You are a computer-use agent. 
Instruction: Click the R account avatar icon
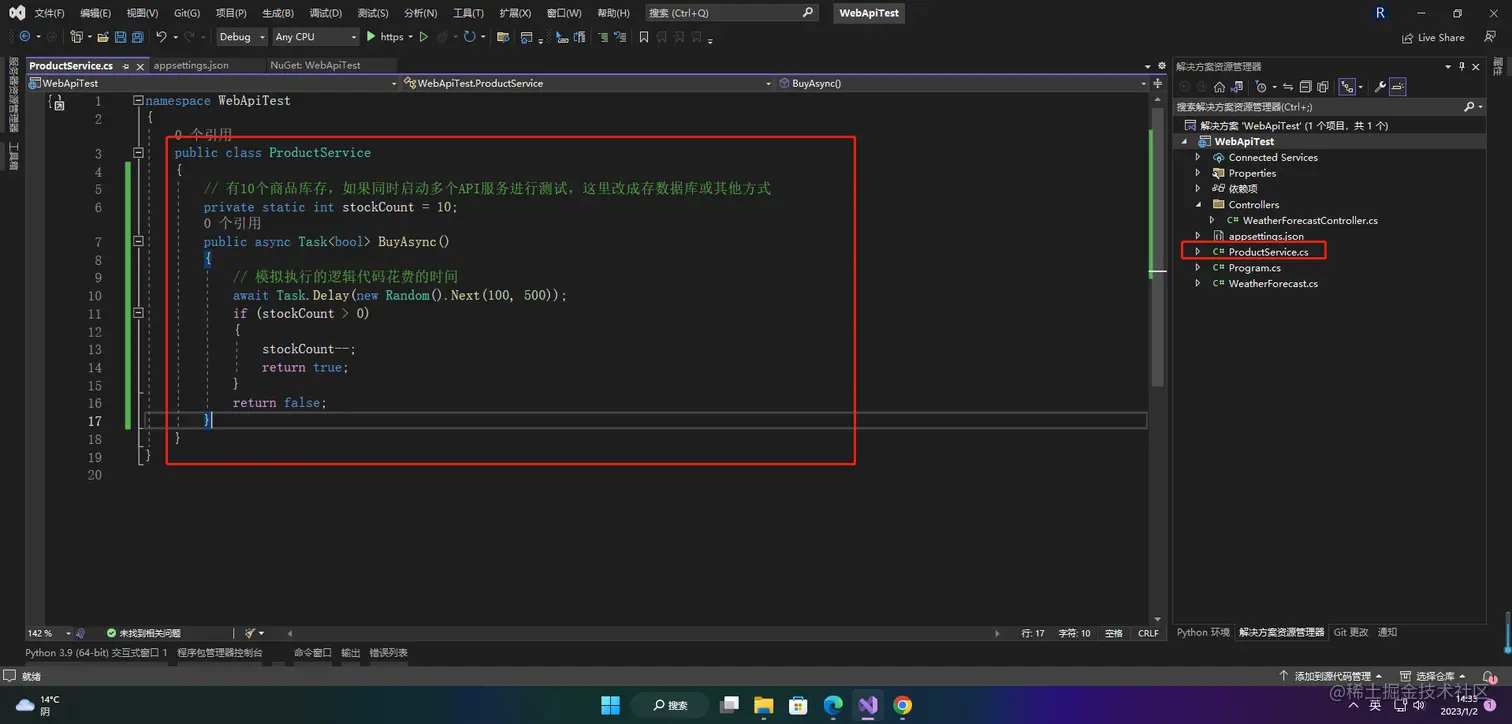[x=1381, y=13]
